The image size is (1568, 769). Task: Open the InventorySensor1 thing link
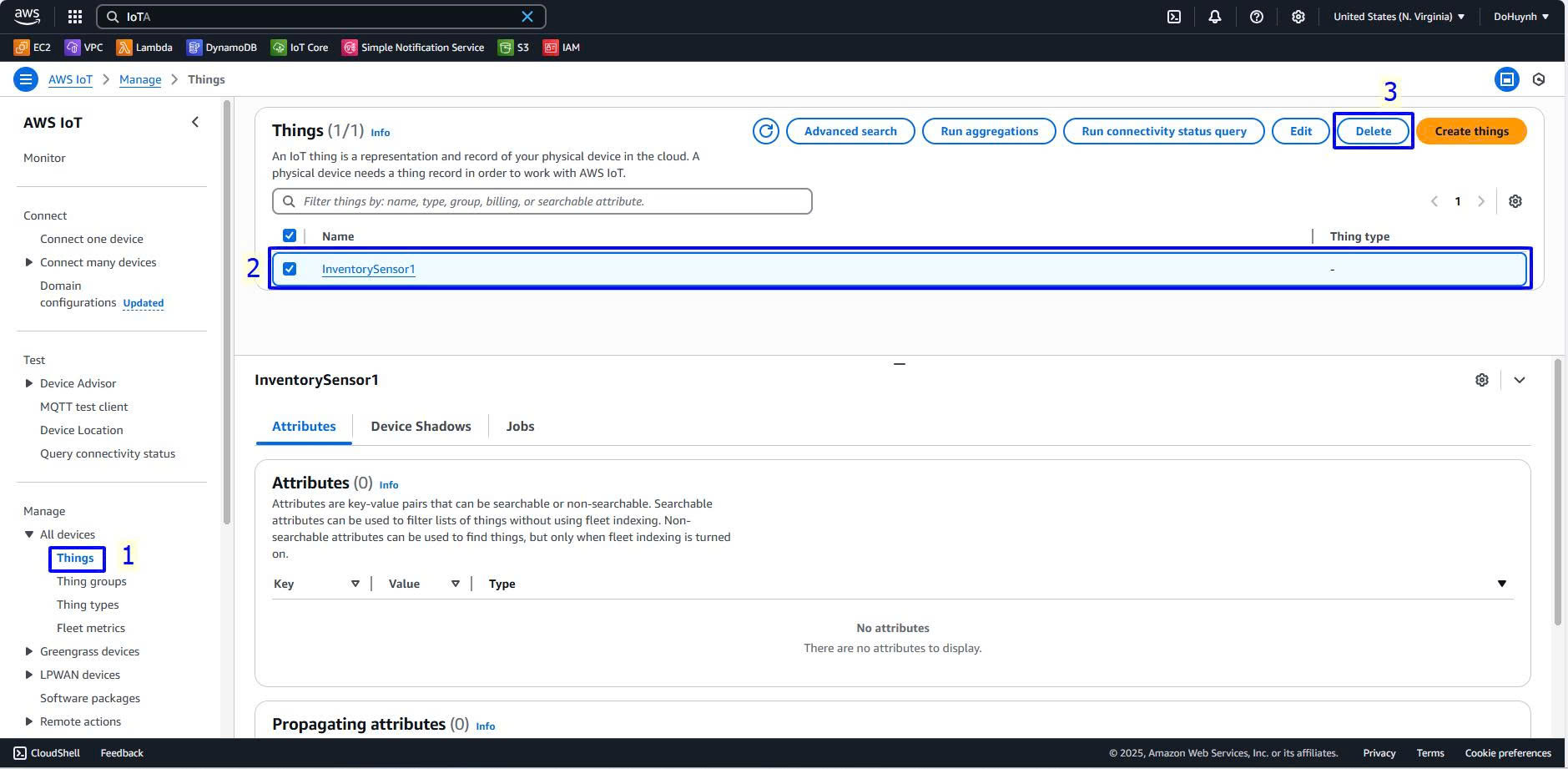[x=368, y=269]
